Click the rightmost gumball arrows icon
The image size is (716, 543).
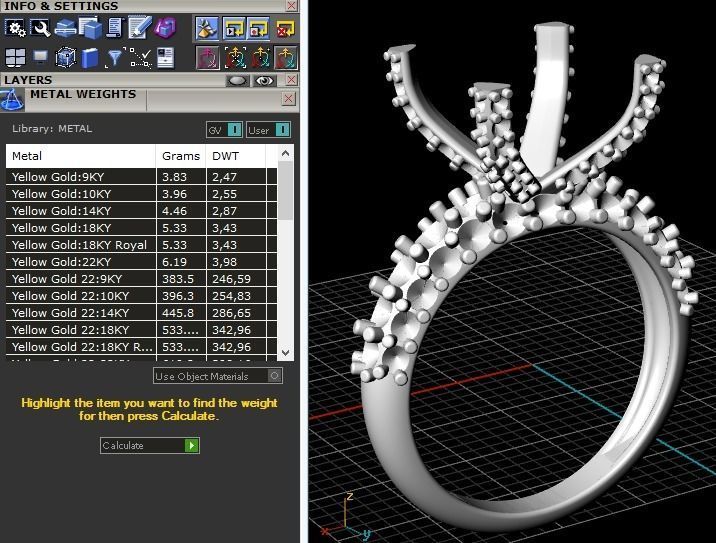tap(286, 58)
